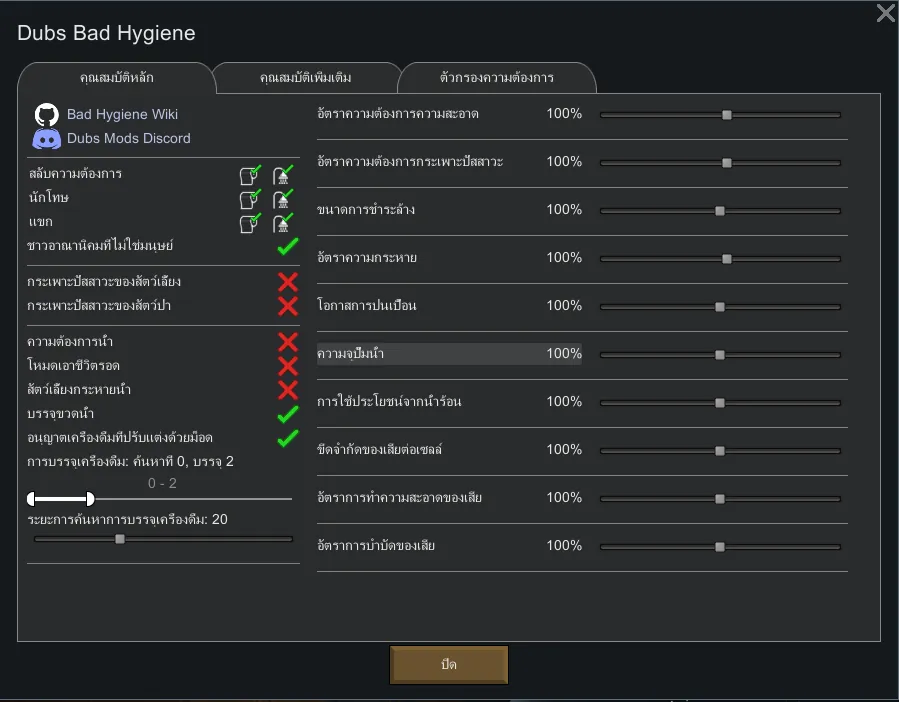Toggle the shower icon for นักโทษ
Screen dimensions: 899x702
click(283, 199)
